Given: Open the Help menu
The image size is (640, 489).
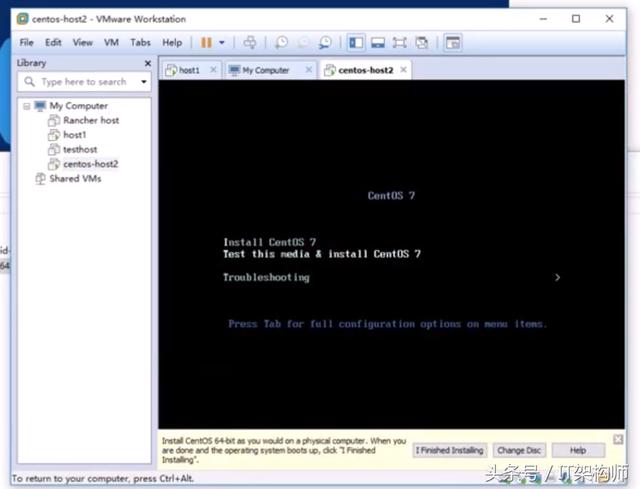Looking at the screenshot, I should [172, 42].
